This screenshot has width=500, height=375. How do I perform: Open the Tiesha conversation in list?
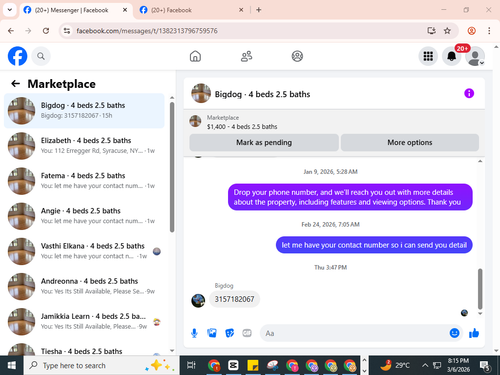tap(84, 348)
